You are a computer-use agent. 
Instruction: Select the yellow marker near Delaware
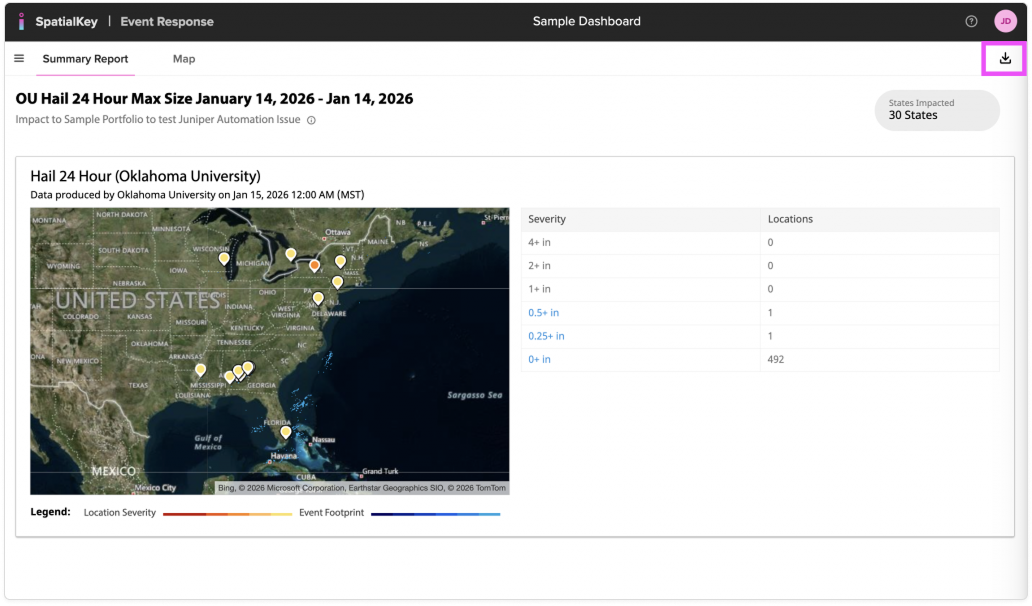318,297
